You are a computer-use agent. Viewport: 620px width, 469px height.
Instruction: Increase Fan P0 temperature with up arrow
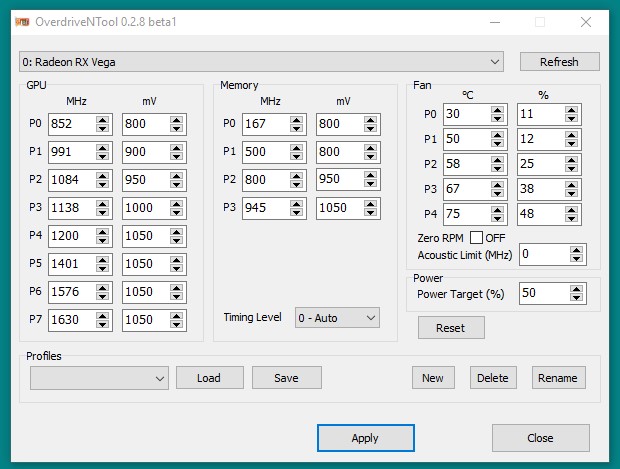point(497,110)
